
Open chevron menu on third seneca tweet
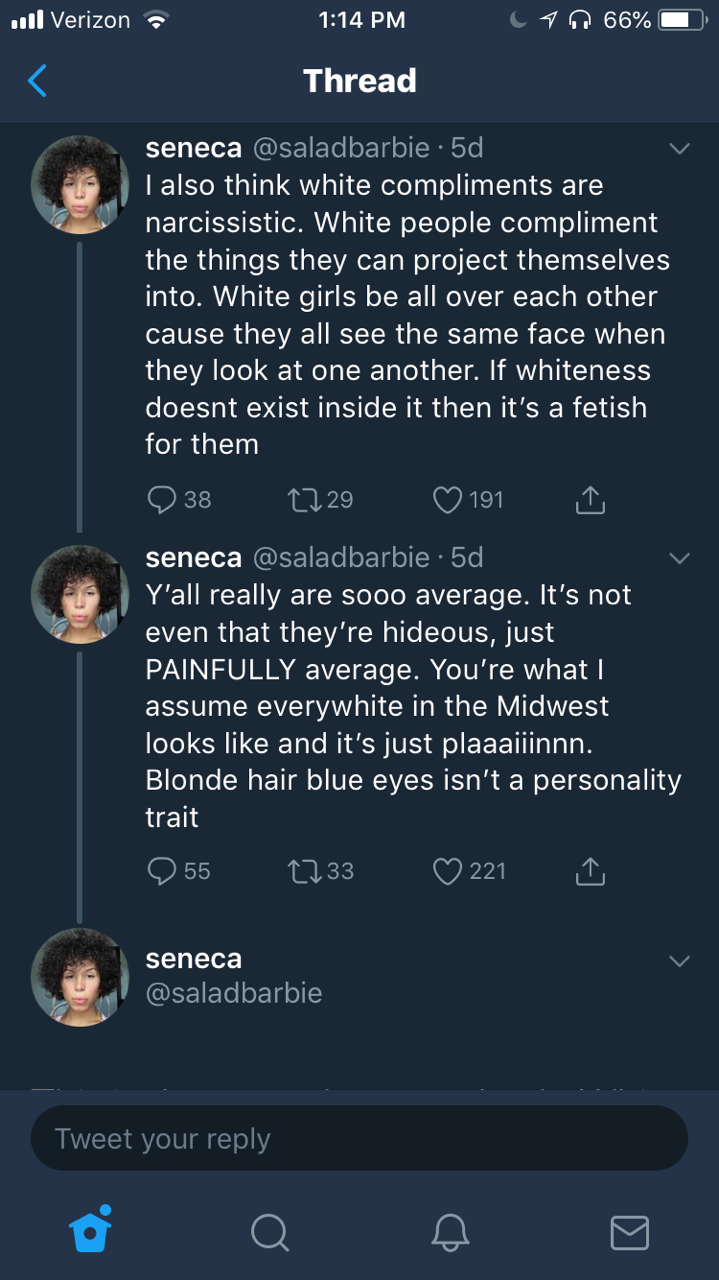pyautogui.click(x=679, y=961)
